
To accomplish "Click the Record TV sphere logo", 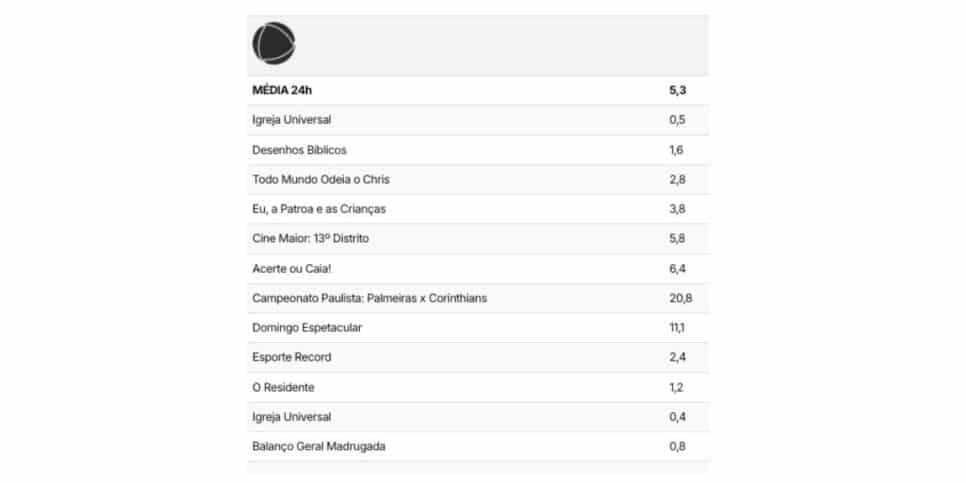I will (274, 43).
